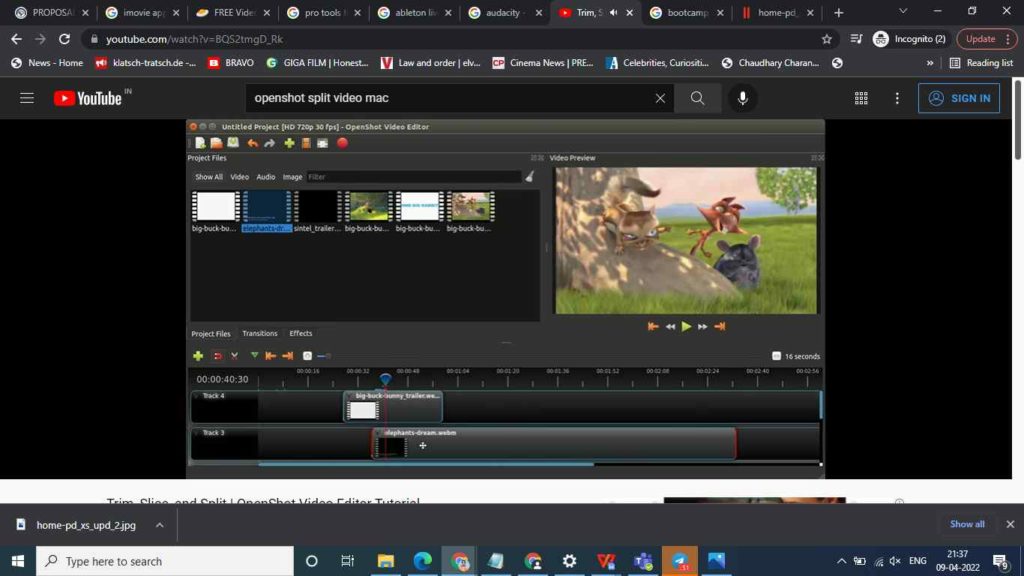Adjust the timeline zoom slider
The height and width of the screenshot is (576, 1024).
pyautogui.click(x=324, y=356)
